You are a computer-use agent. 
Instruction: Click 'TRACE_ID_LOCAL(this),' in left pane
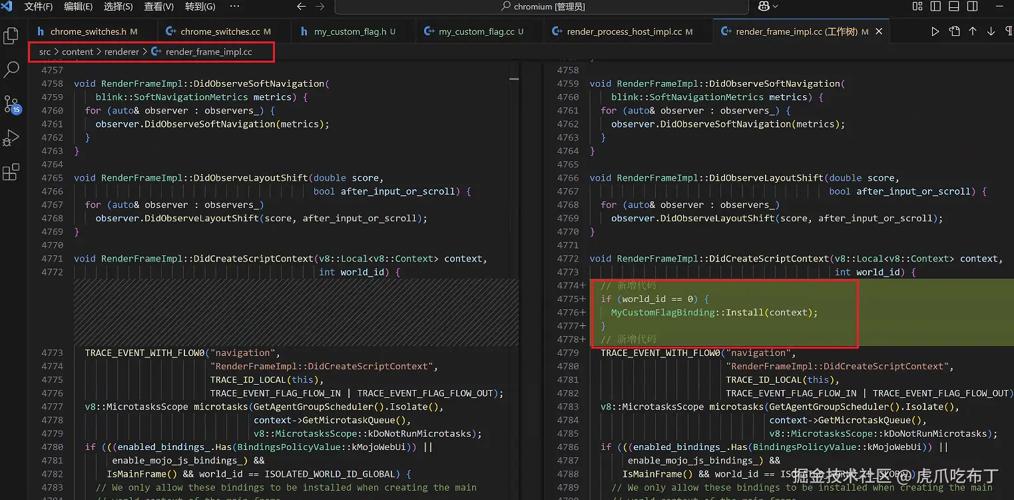tap(266, 380)
